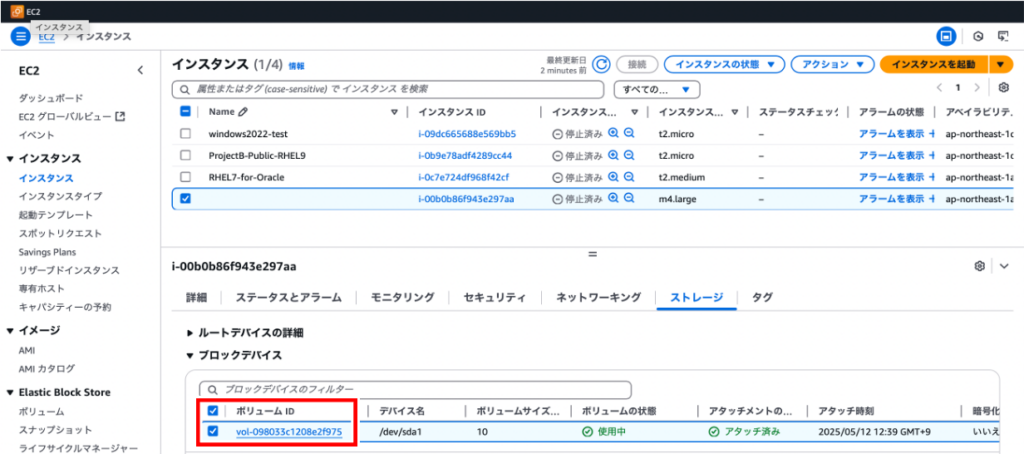1024x454 pixels.
Task: Zoom out status filter for RHEL7-for-Oracle
Action: (629, 177)
